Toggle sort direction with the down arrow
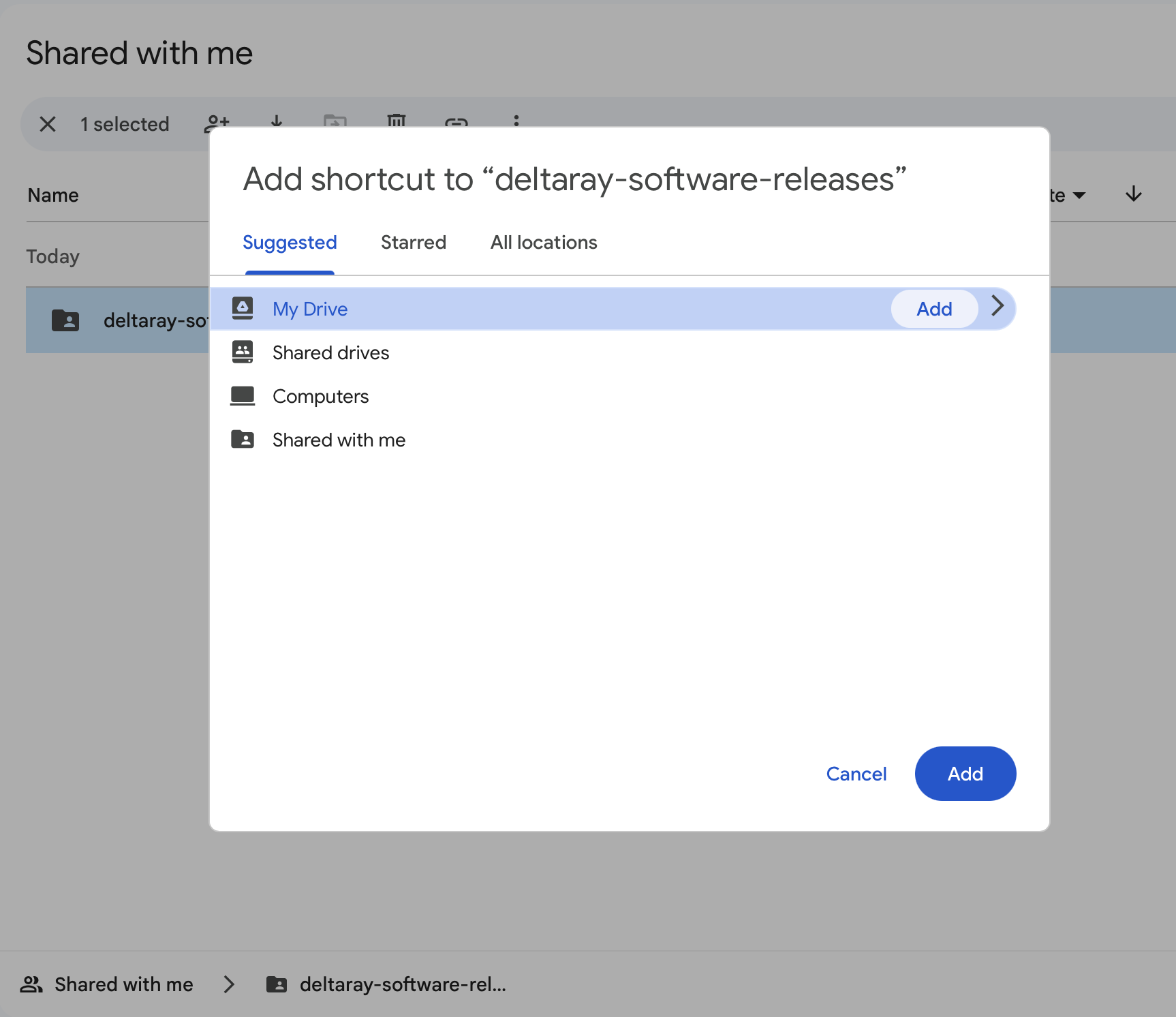Screen dimensions: 1176x1017 pyautogui.click(x=1133, y=194)
